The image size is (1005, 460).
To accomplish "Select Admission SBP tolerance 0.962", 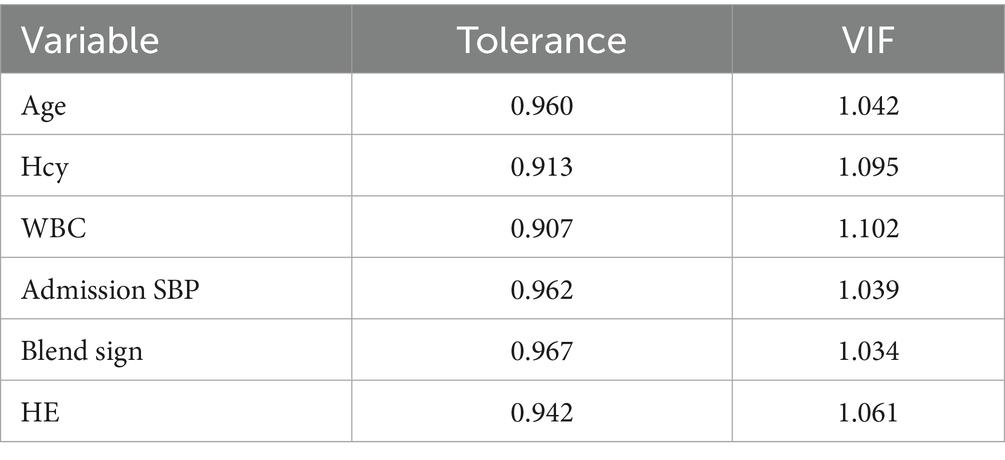I will point(541,289).
